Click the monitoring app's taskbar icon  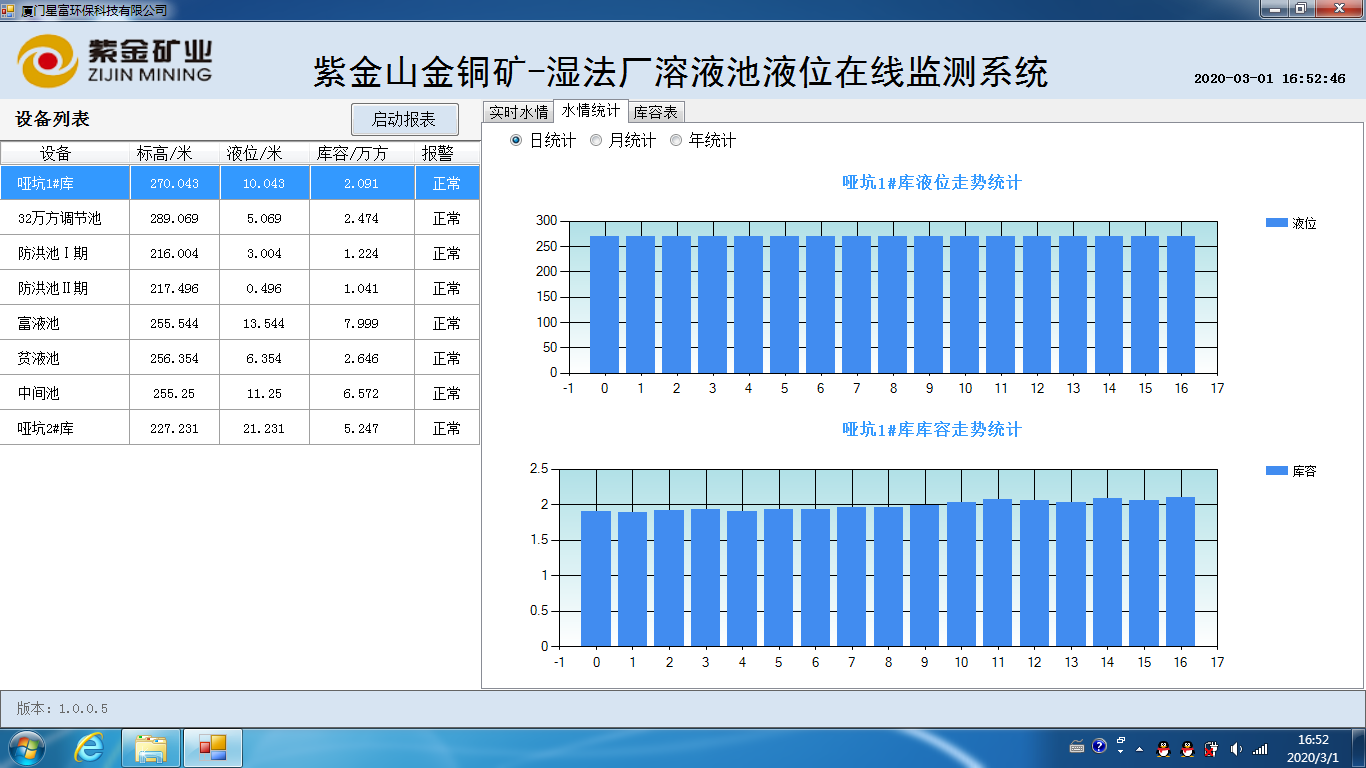pyautogui.click(x=212, y=748)
